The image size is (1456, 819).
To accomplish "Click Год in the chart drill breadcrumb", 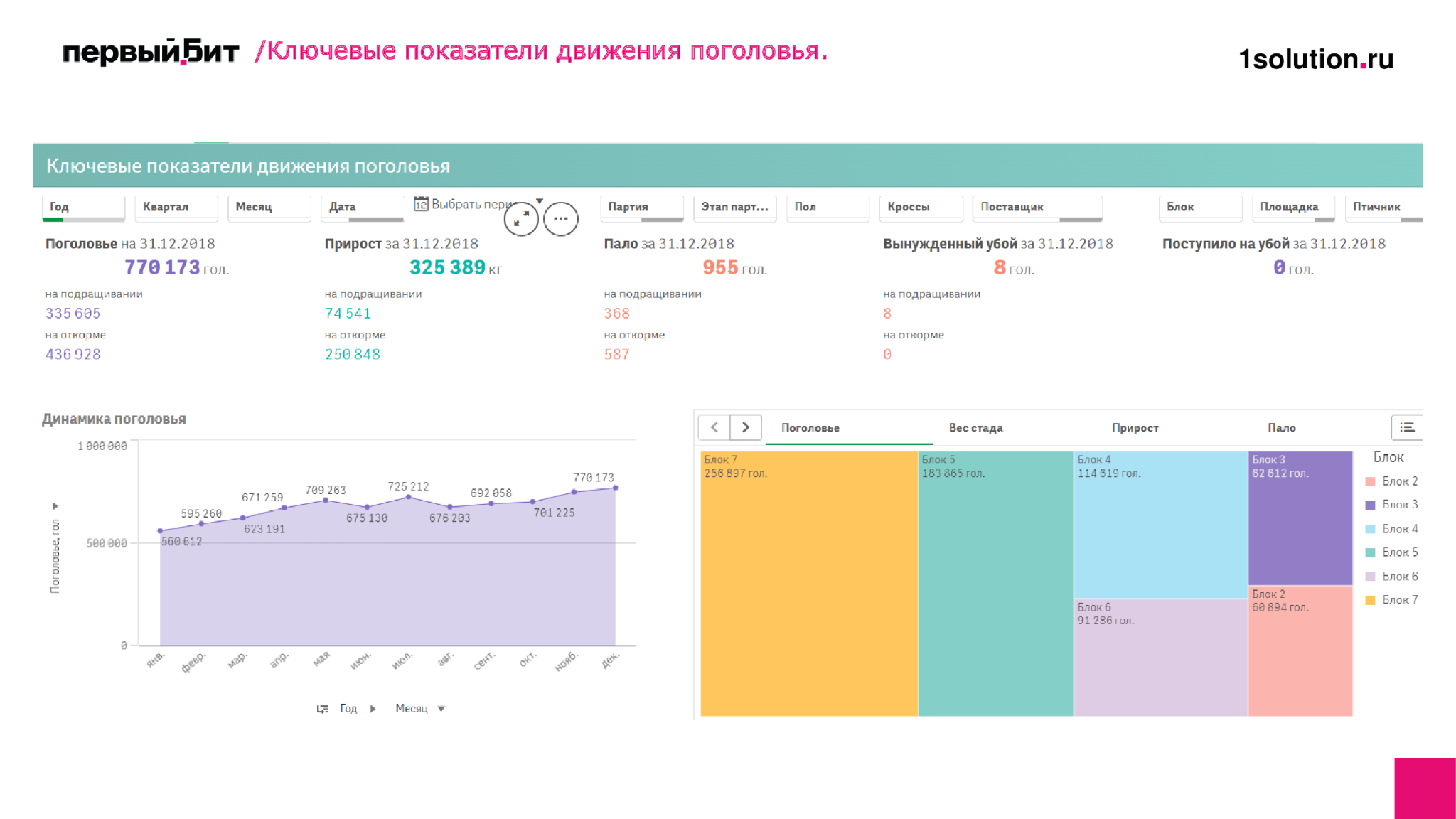I will coord(348,709).
